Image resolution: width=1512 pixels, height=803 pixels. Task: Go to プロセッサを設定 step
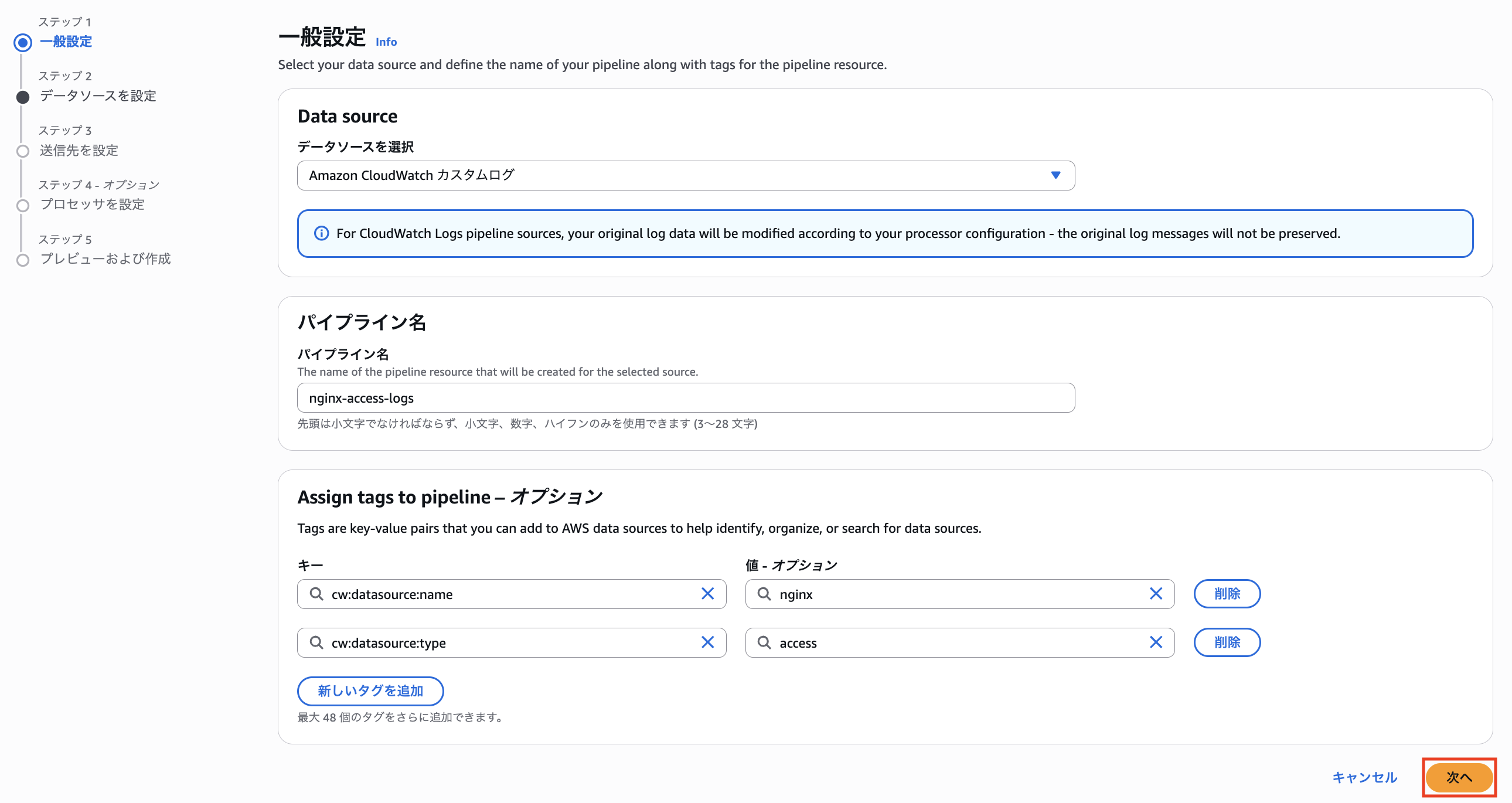pyautogui.click(x=91, y=205)
